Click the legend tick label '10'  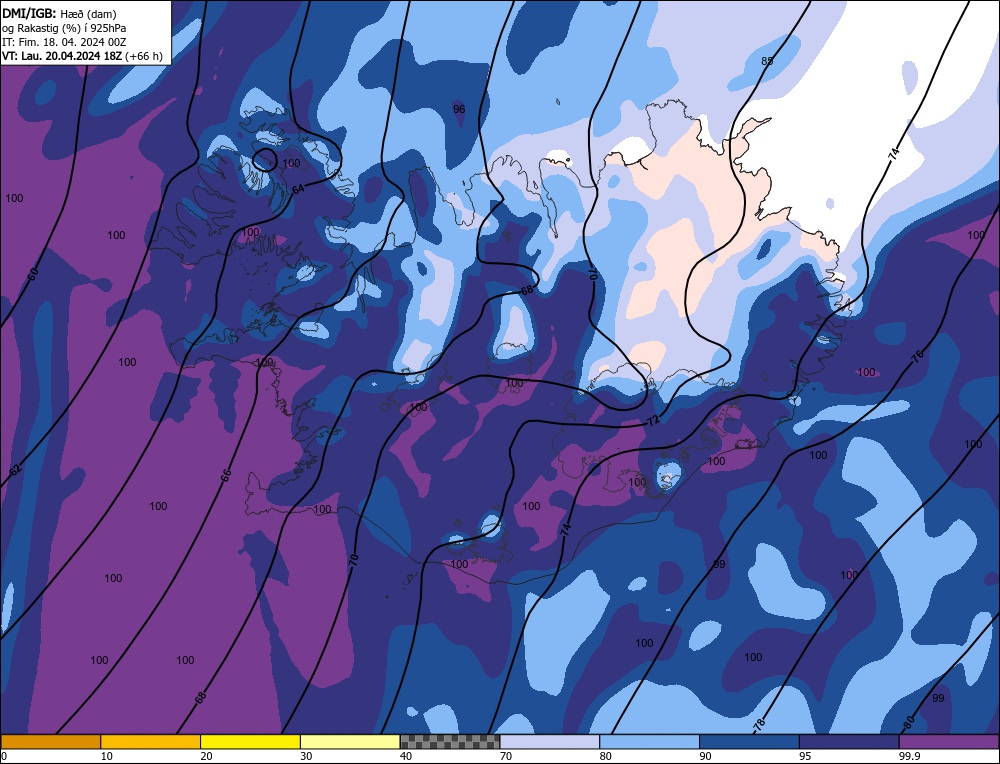[107, 756]
